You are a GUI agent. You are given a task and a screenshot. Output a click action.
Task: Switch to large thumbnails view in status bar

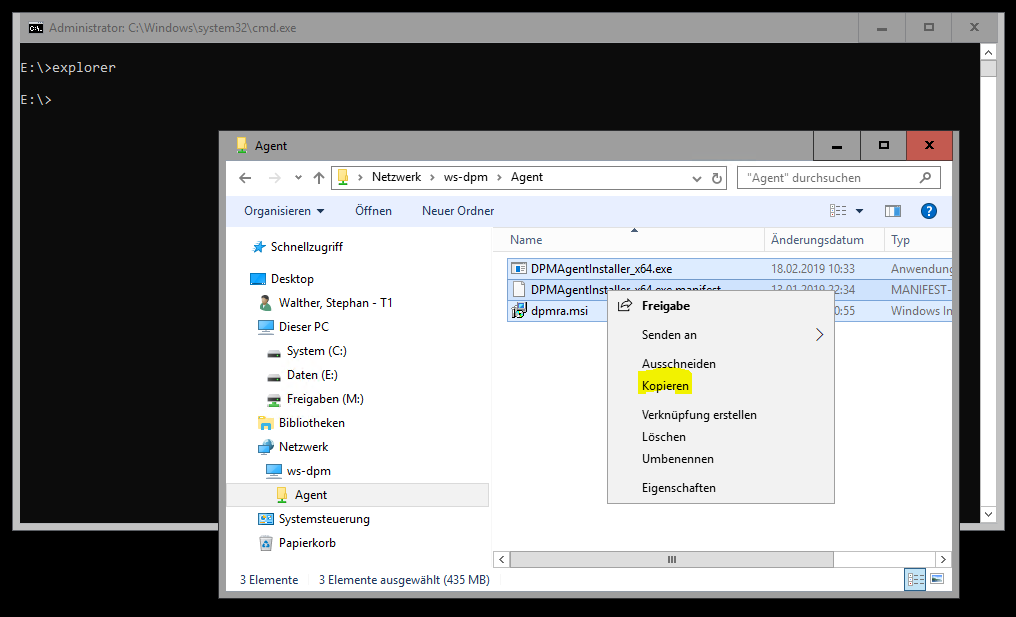[937, 579]
